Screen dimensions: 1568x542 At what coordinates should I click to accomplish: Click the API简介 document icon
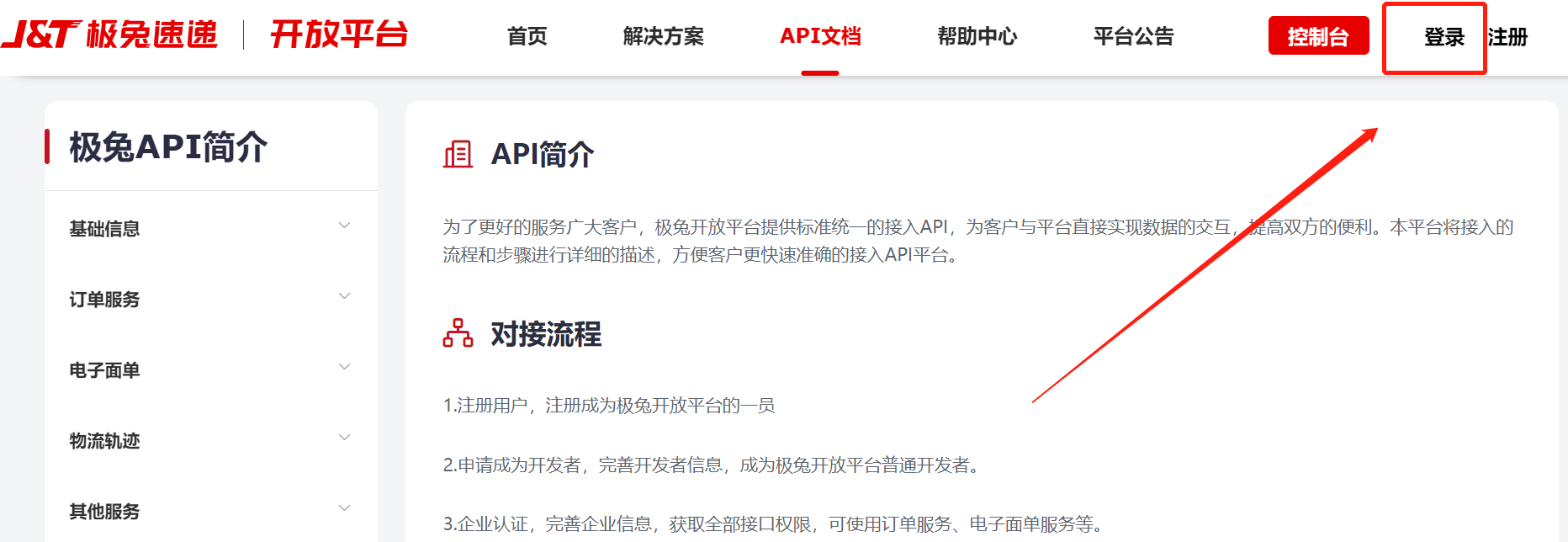458,154
